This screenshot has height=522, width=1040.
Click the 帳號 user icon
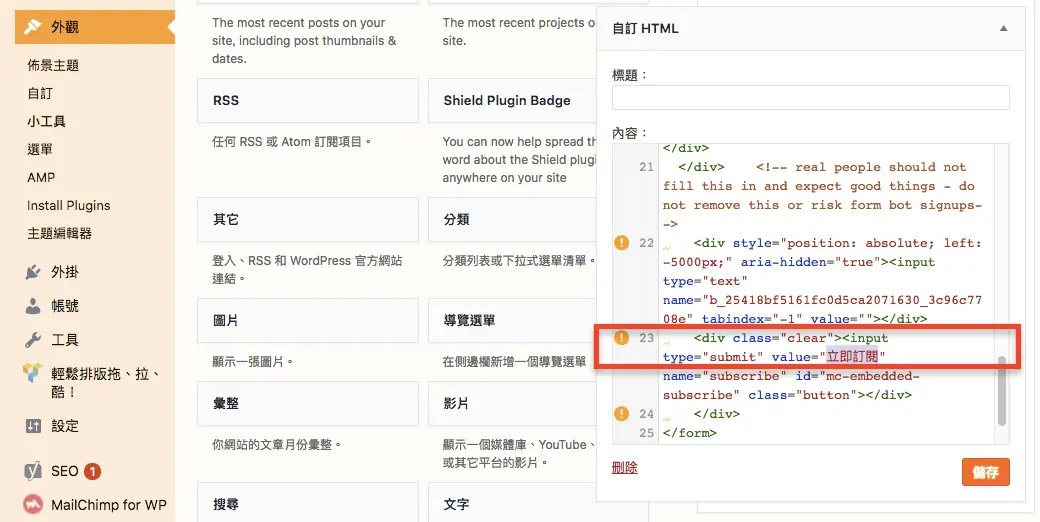(x=32, y=306)
